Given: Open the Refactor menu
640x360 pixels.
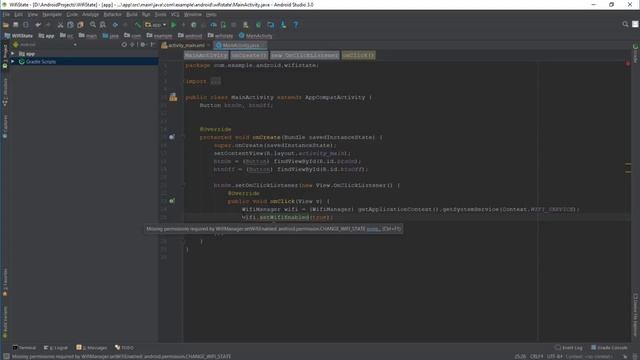Looking at the screenshot, I should pos(112,14).
